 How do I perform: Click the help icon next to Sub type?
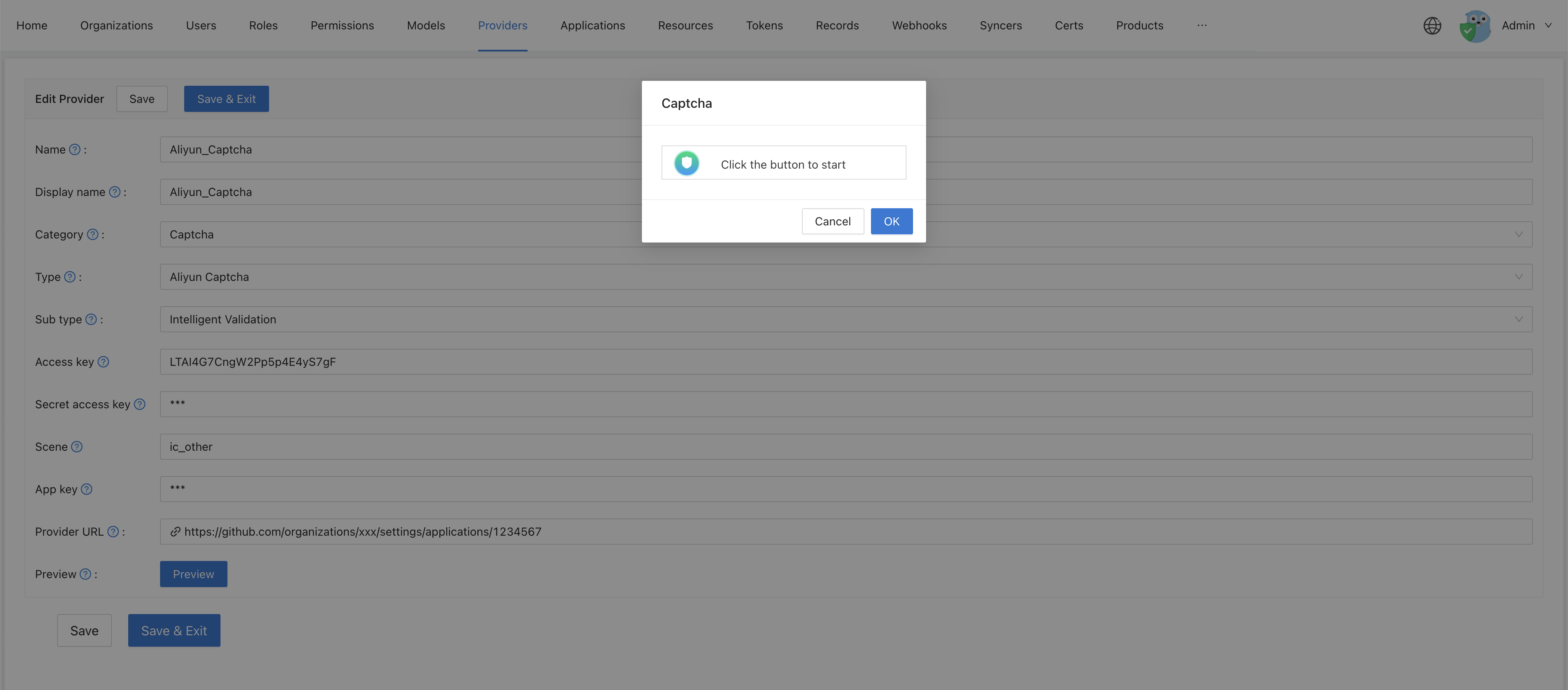click(x=91, y=319)
